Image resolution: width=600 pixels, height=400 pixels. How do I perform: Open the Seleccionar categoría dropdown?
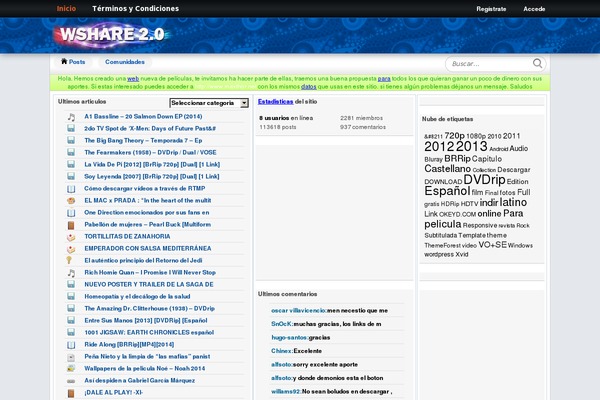point(209,103)
